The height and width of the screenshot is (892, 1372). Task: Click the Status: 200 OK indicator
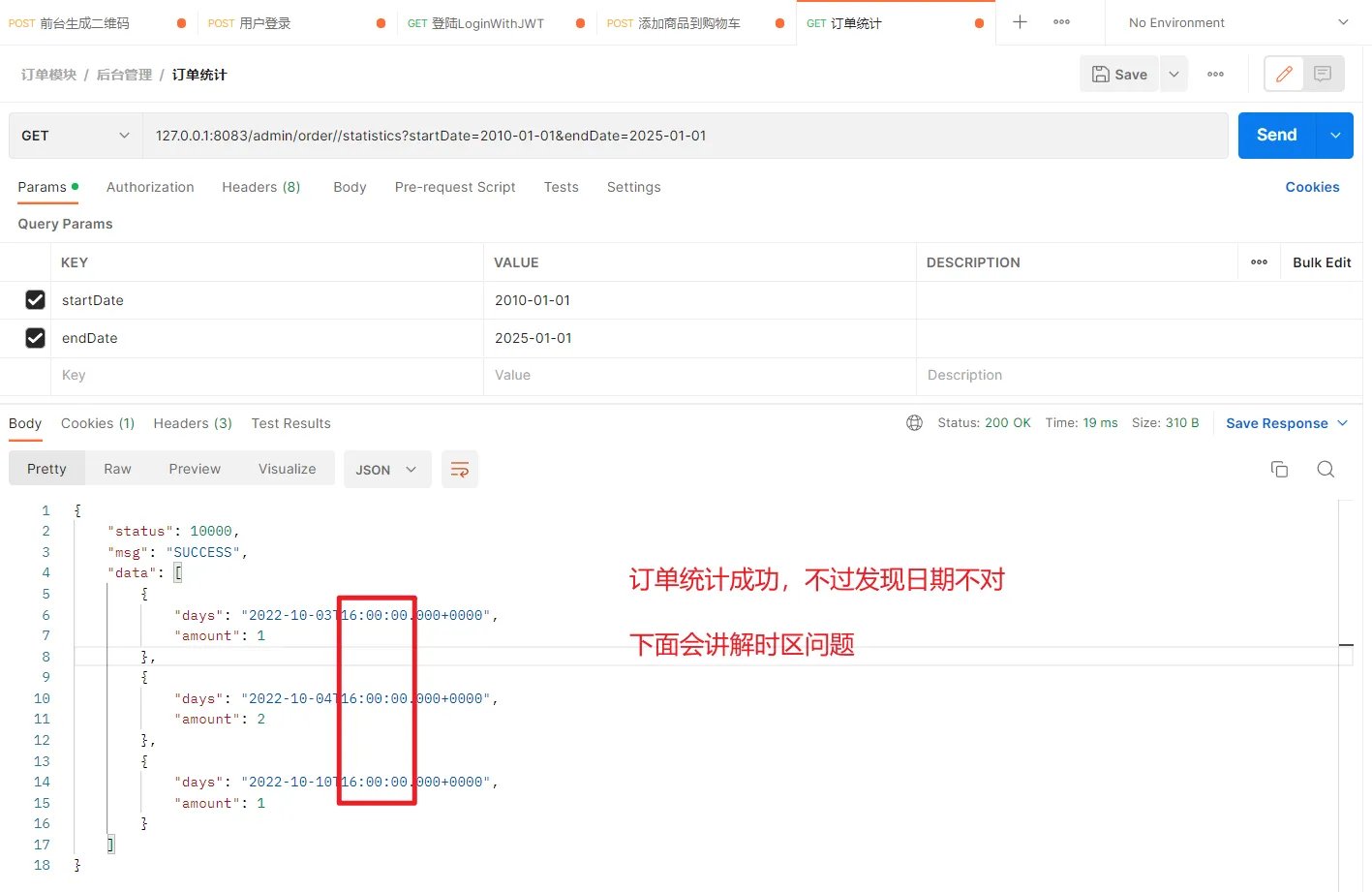984,423
